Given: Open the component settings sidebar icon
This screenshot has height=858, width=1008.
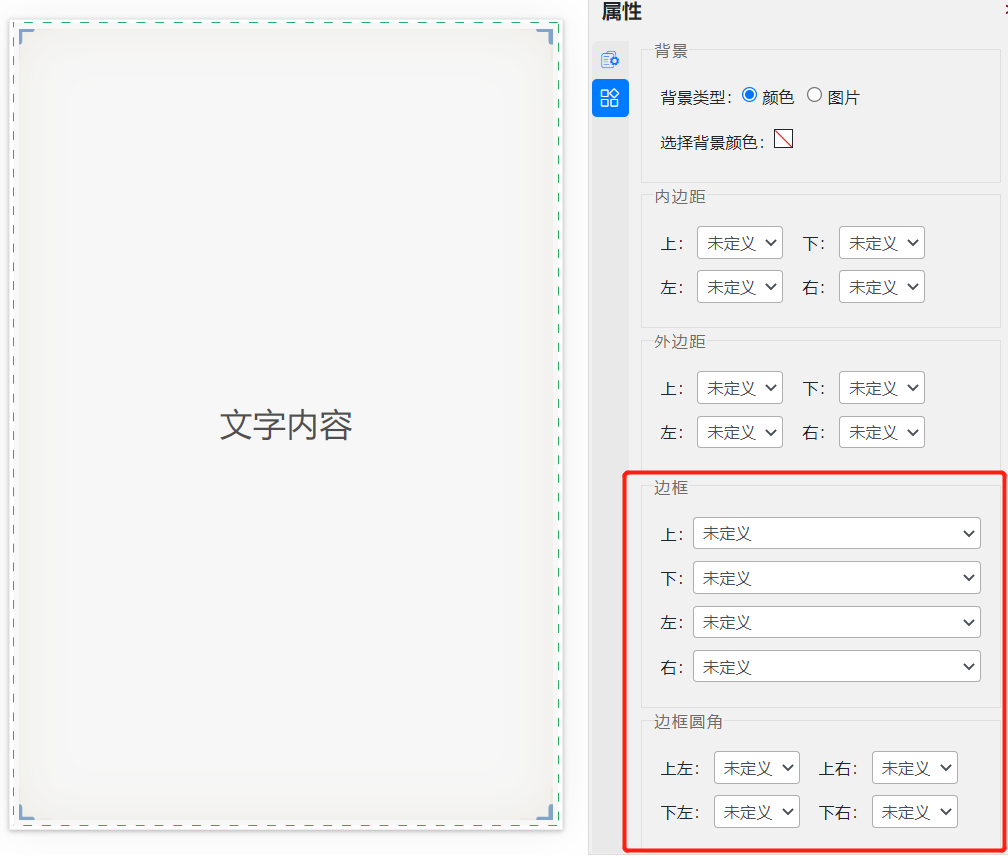Looking at the screenshot, I should tap(609, 60).
